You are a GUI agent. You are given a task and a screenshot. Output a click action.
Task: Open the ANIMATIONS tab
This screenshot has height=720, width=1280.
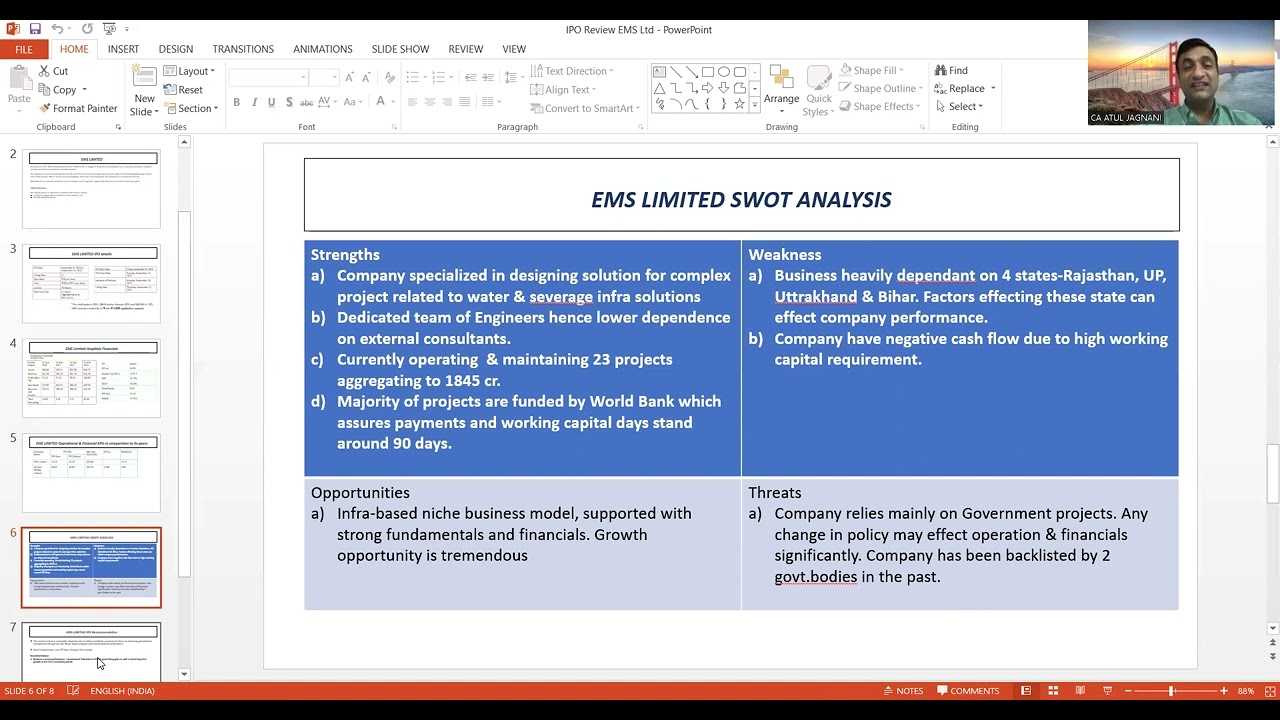click(322, 49)
